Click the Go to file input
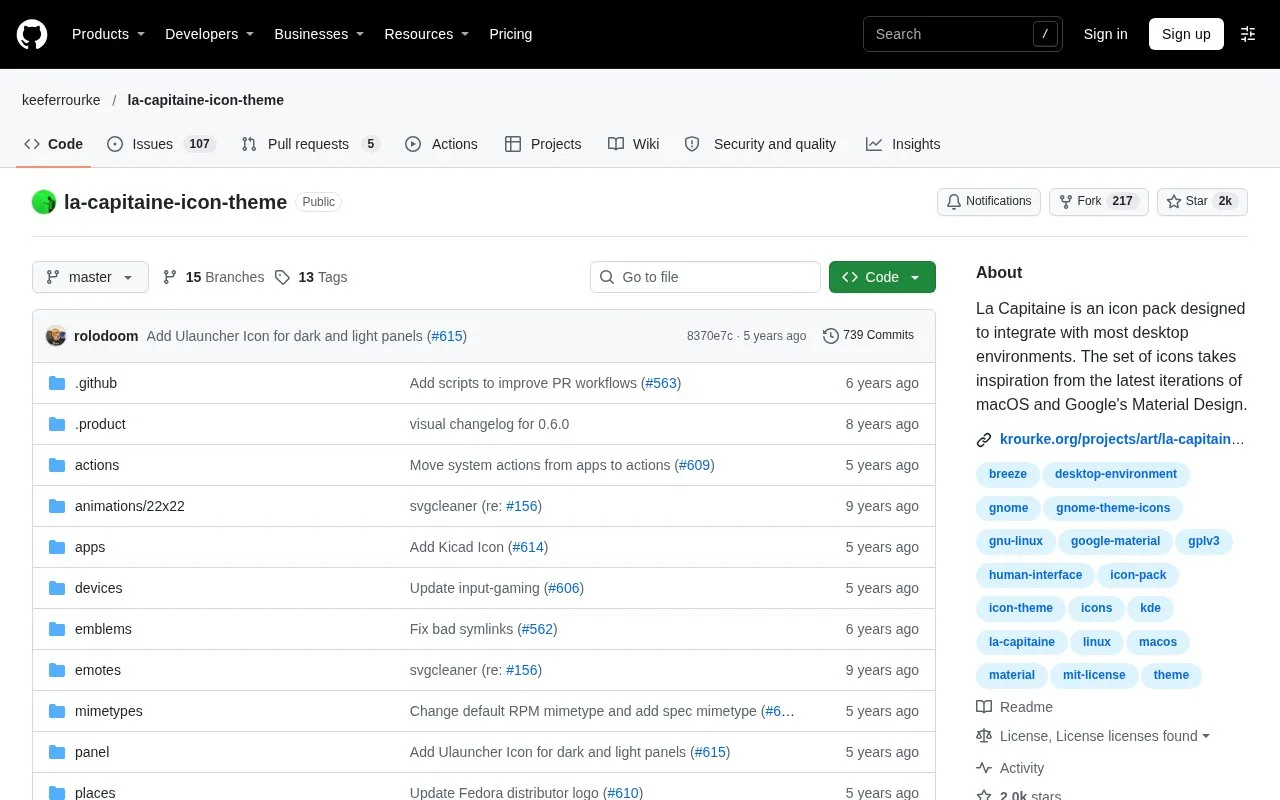Image resolution: width=1280 pixels, height=800 pixels. [x=705, y=277]
